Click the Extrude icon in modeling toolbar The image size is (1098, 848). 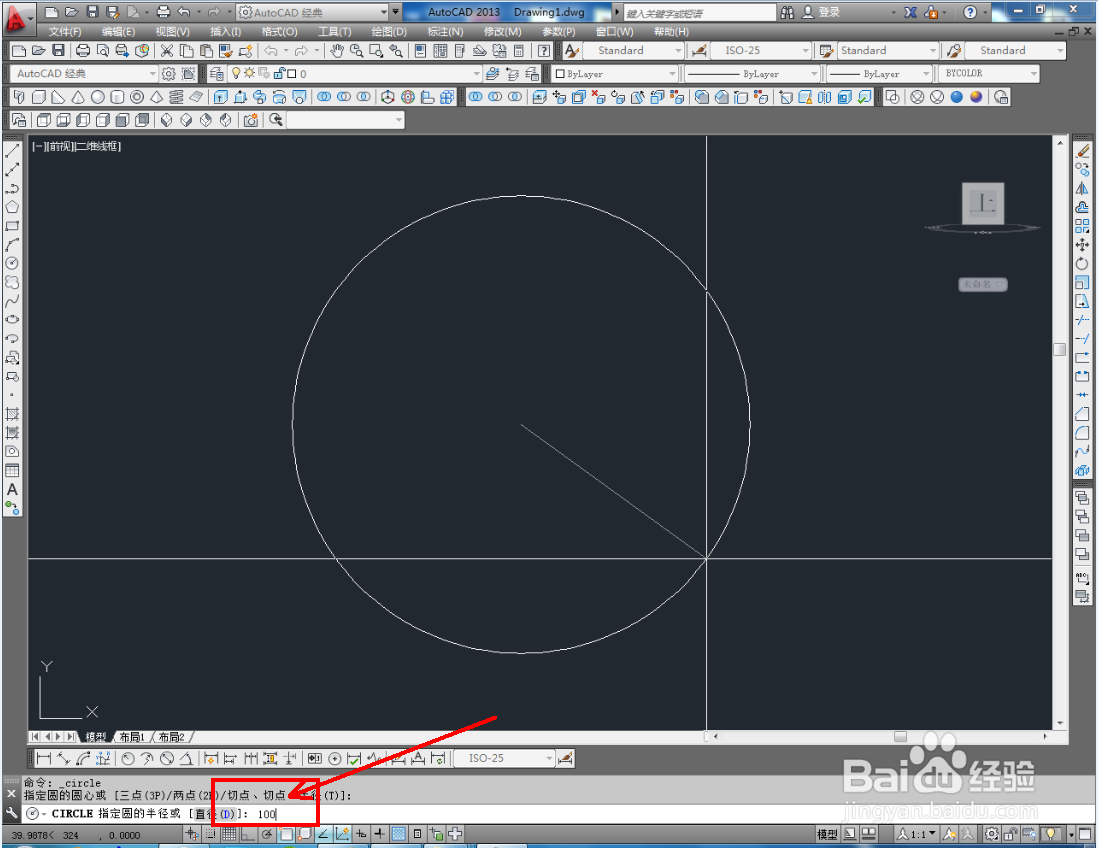coord(221,97)
